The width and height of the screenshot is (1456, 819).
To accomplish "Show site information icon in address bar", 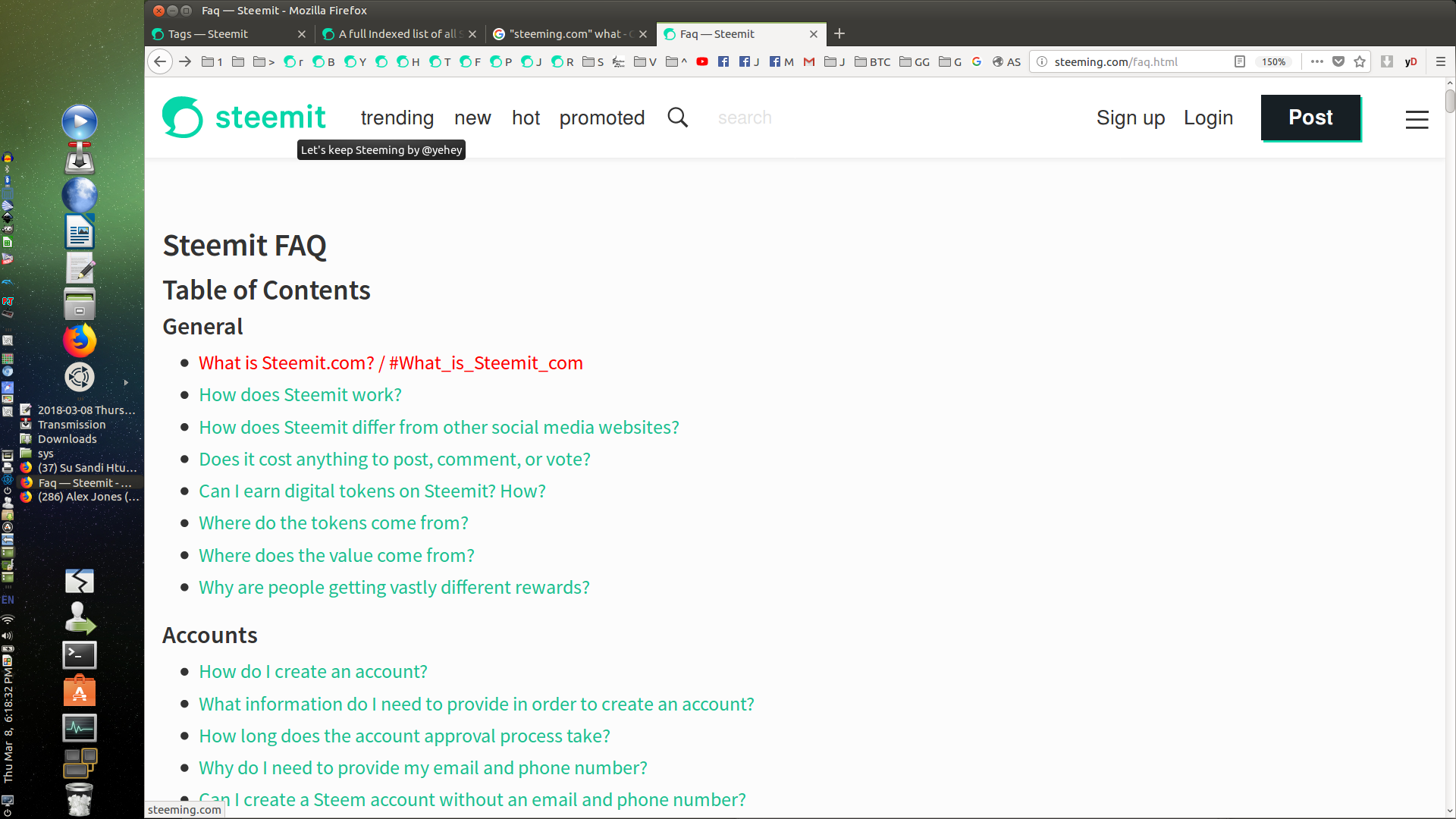I will pyautogui.click(x=1042, y=61).
